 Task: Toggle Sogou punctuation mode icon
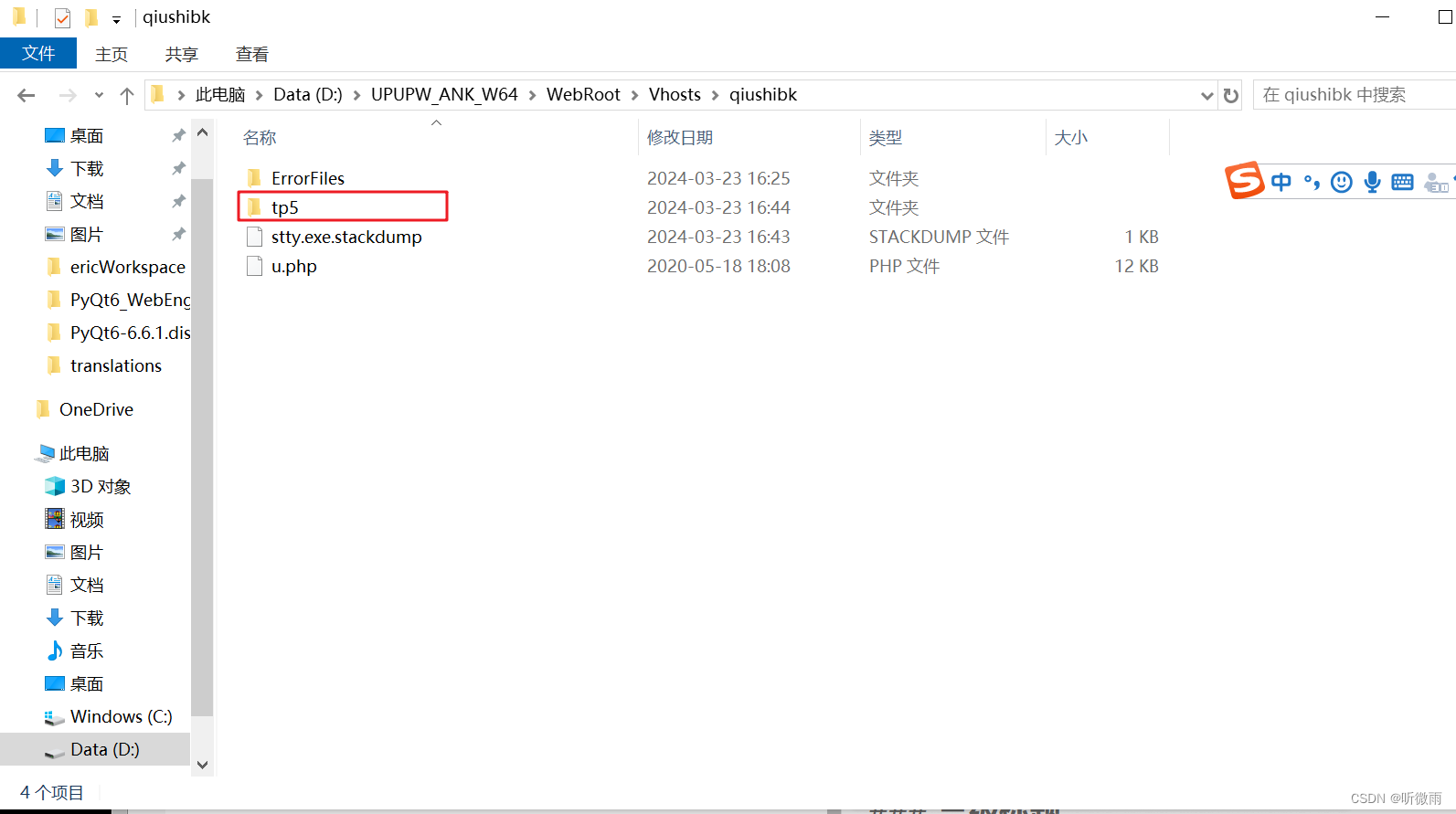click(x=1312, y=182)
